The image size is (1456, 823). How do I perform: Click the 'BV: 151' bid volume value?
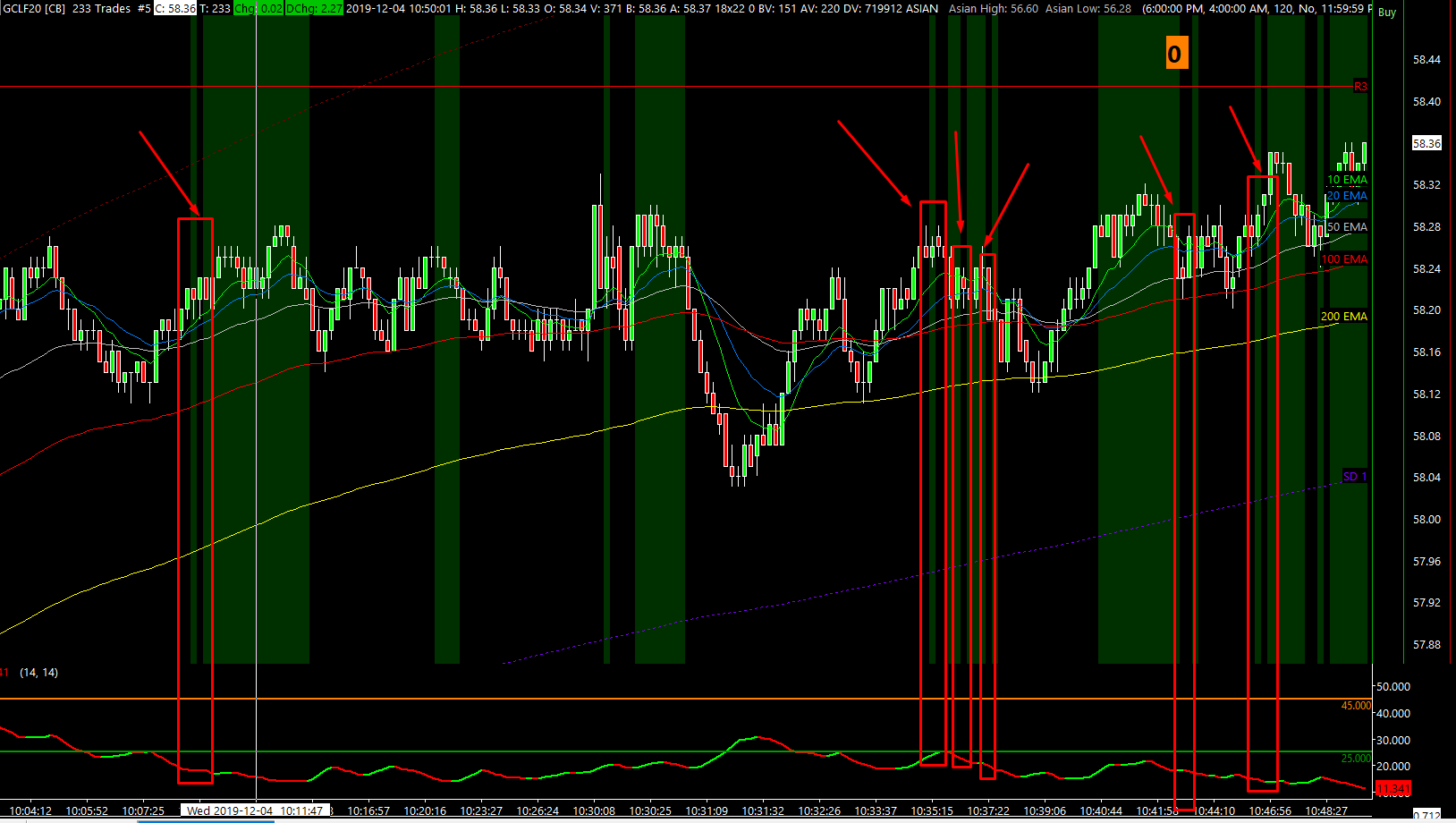777,8
